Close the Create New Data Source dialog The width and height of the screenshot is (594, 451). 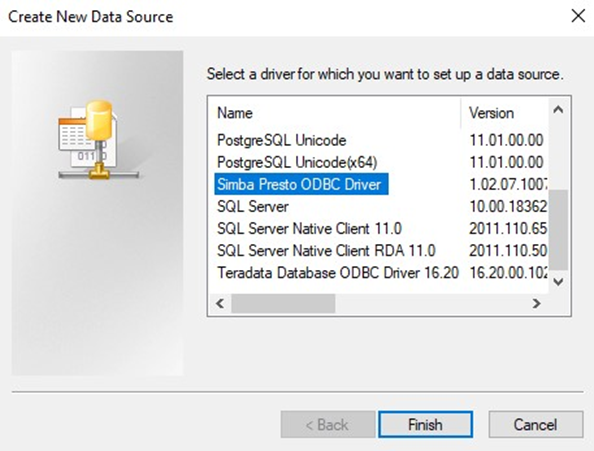tap(578, 16)
